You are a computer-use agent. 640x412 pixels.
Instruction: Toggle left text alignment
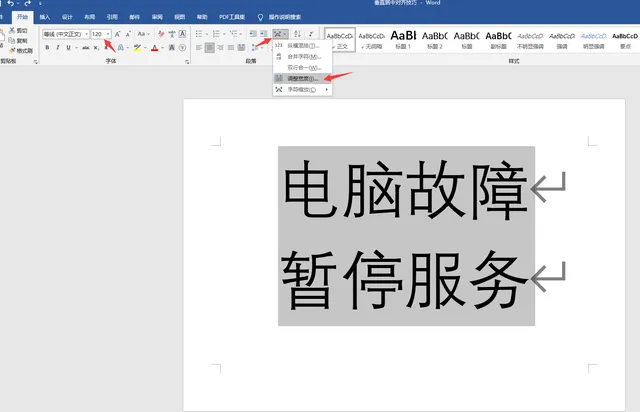[199, 48]
